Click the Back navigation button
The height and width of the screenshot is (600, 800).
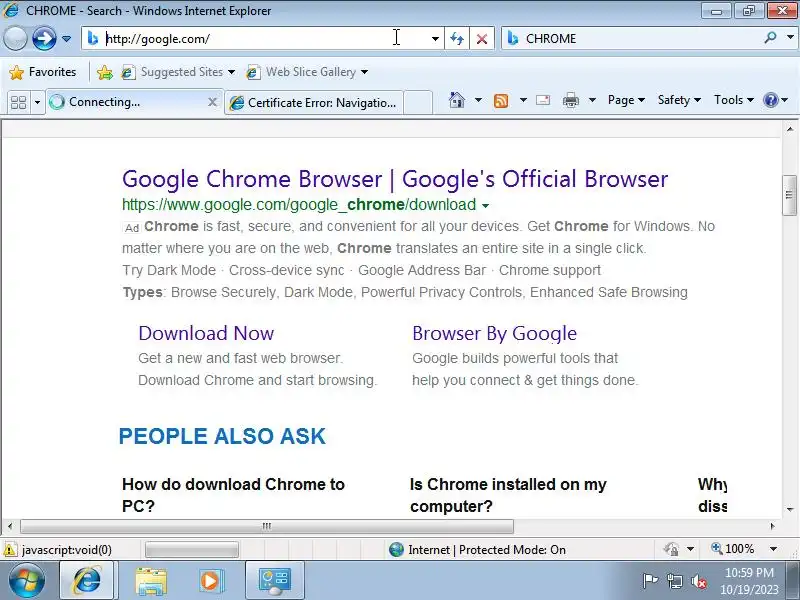point(15,38)
